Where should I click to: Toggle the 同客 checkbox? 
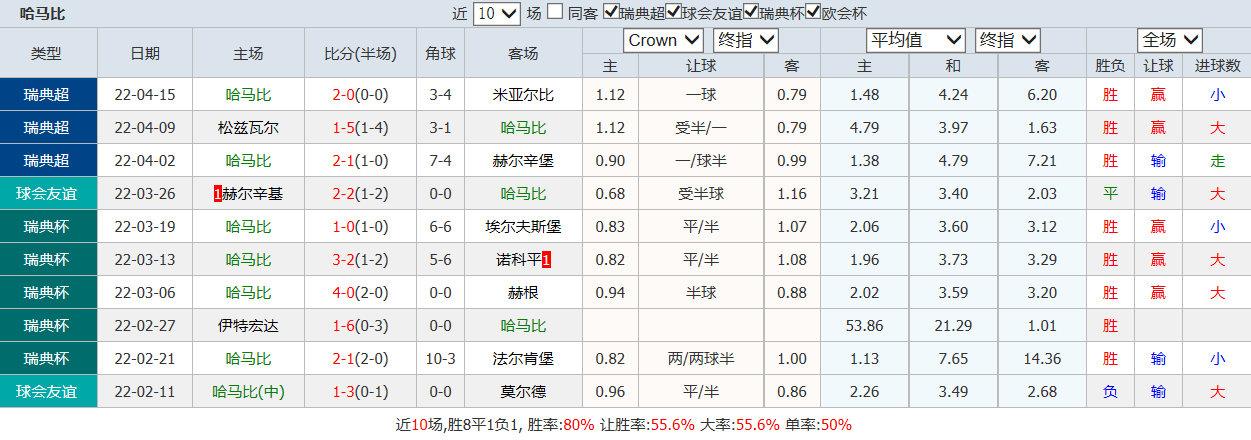(554, 13)
